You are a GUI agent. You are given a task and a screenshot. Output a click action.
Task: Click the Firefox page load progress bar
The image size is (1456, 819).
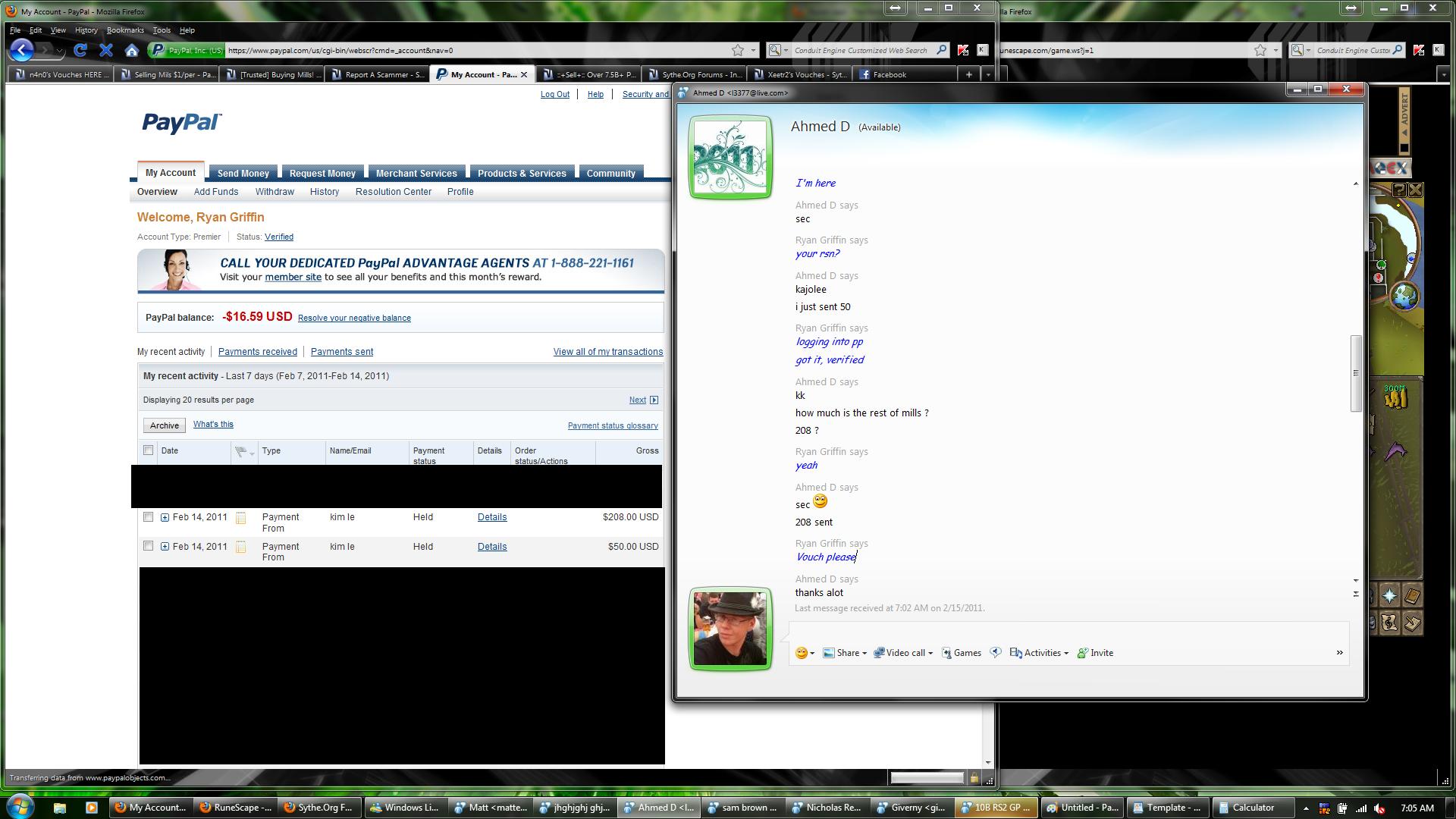[x=927, y=777]
